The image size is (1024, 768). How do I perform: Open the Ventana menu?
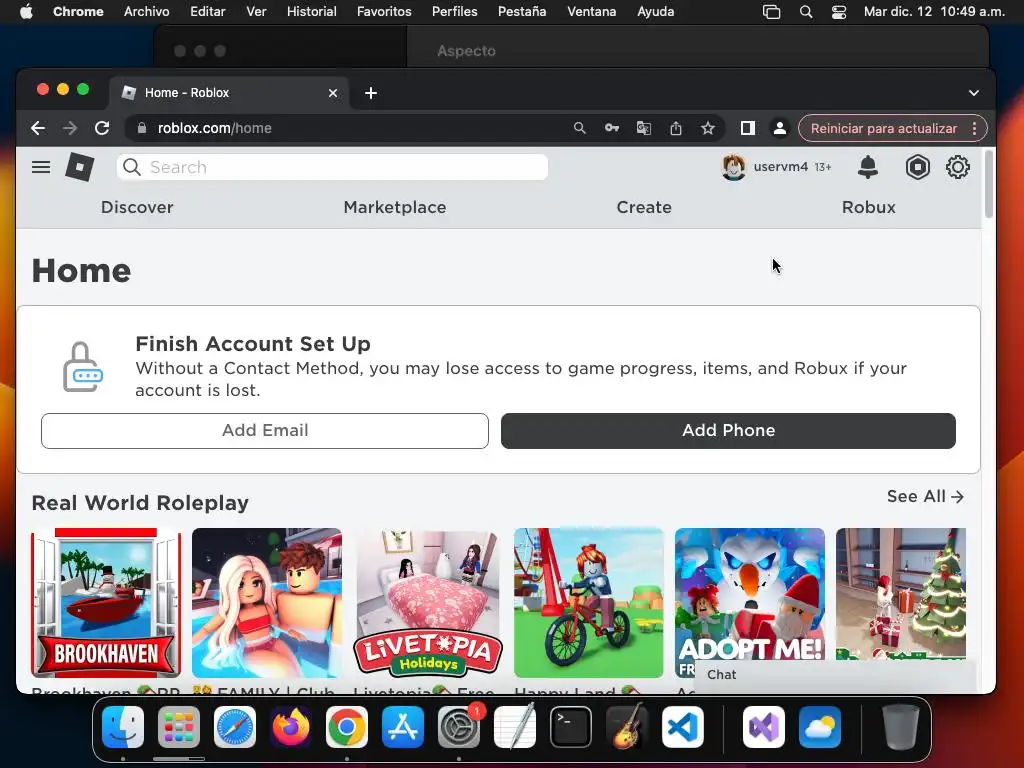[x=592, y=12]
